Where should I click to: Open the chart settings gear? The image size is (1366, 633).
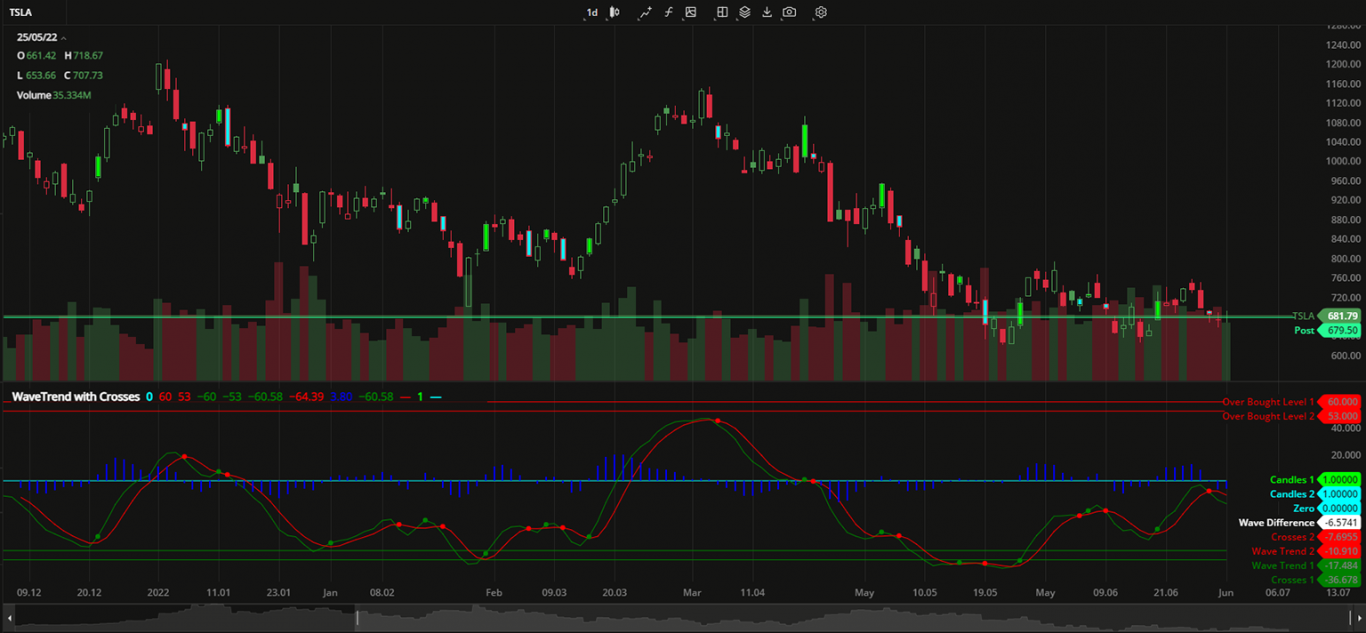coord(820,12)
